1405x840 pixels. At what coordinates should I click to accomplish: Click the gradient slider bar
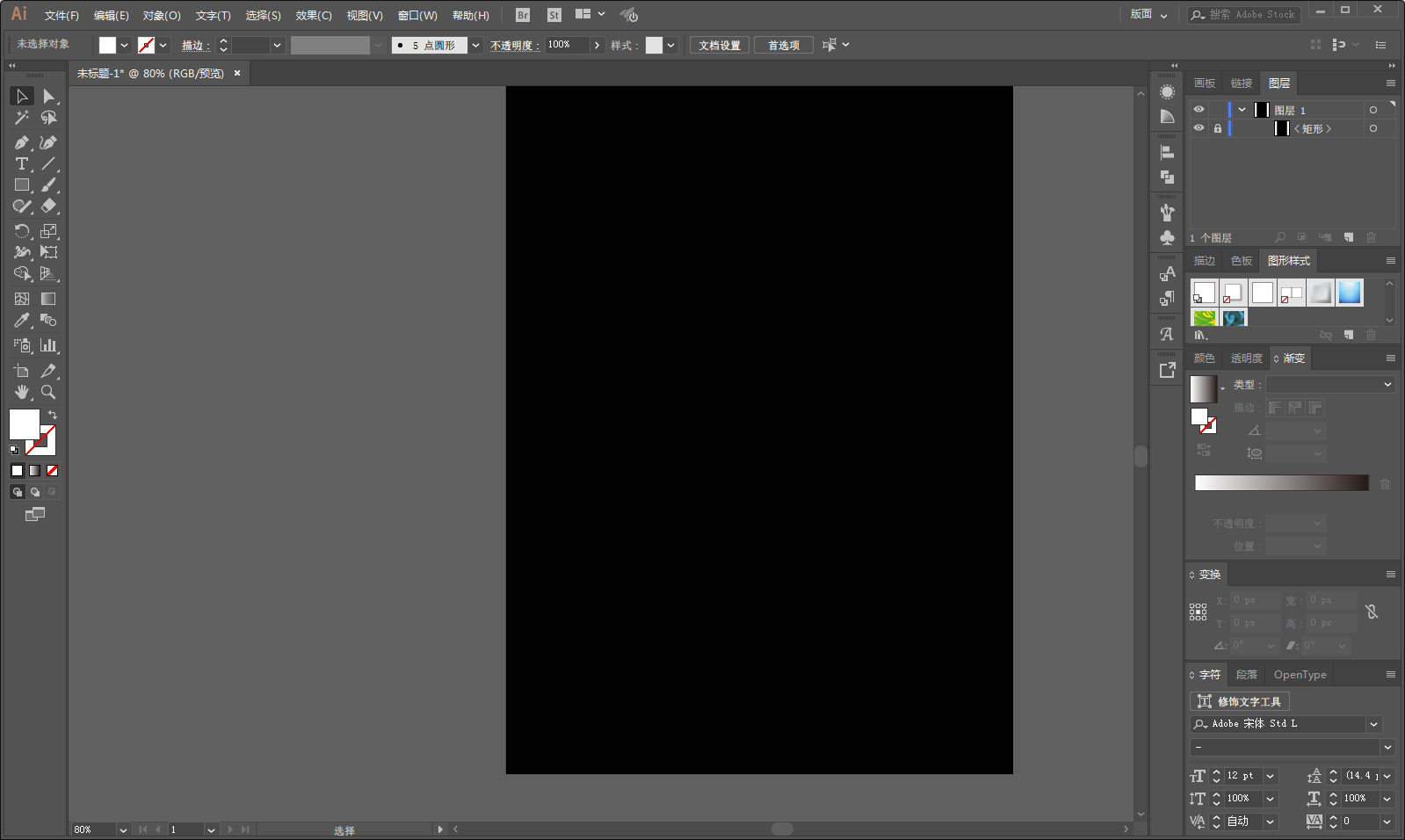click(1282, 482)
